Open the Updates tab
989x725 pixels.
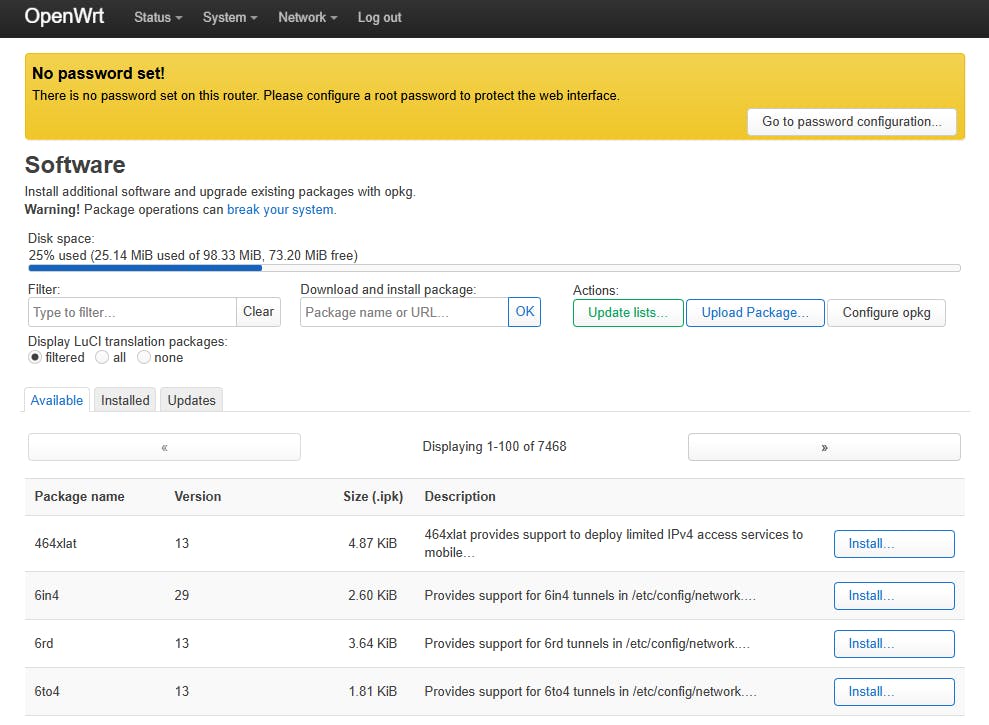(191, 400)
